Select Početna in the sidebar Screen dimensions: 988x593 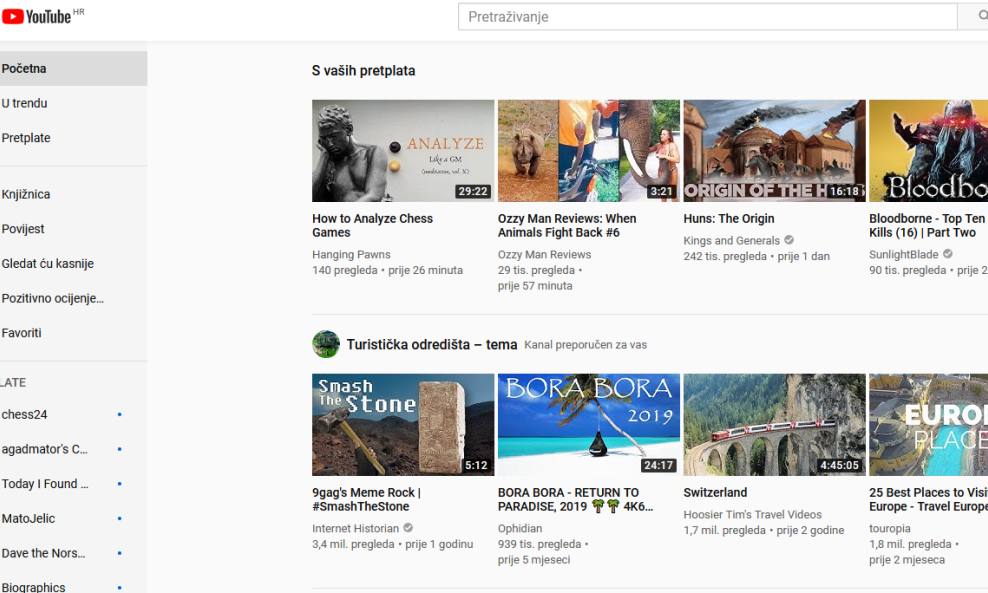click(x=24, y=69)
